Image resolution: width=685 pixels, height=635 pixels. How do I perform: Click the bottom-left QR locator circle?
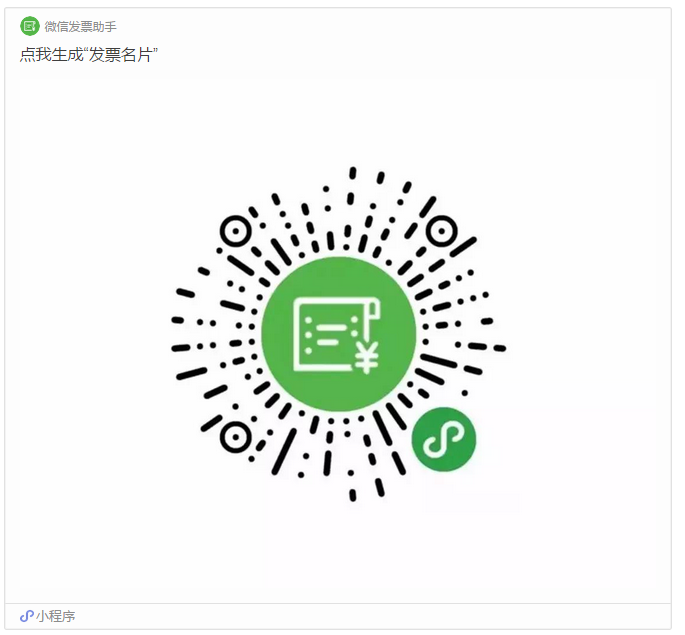coord(236,437)
